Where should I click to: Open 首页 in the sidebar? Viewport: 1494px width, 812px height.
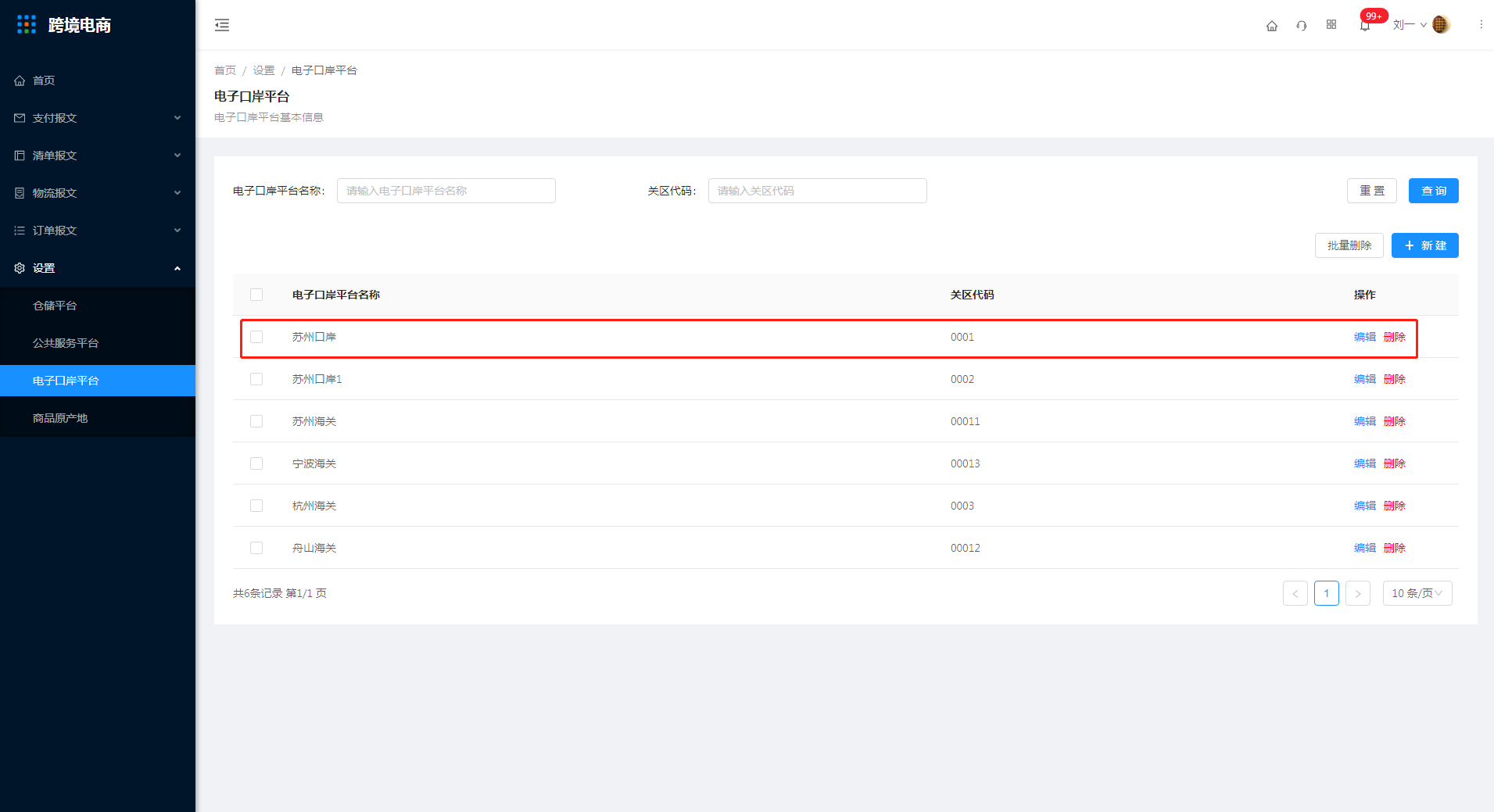click(x=98, y=80)
